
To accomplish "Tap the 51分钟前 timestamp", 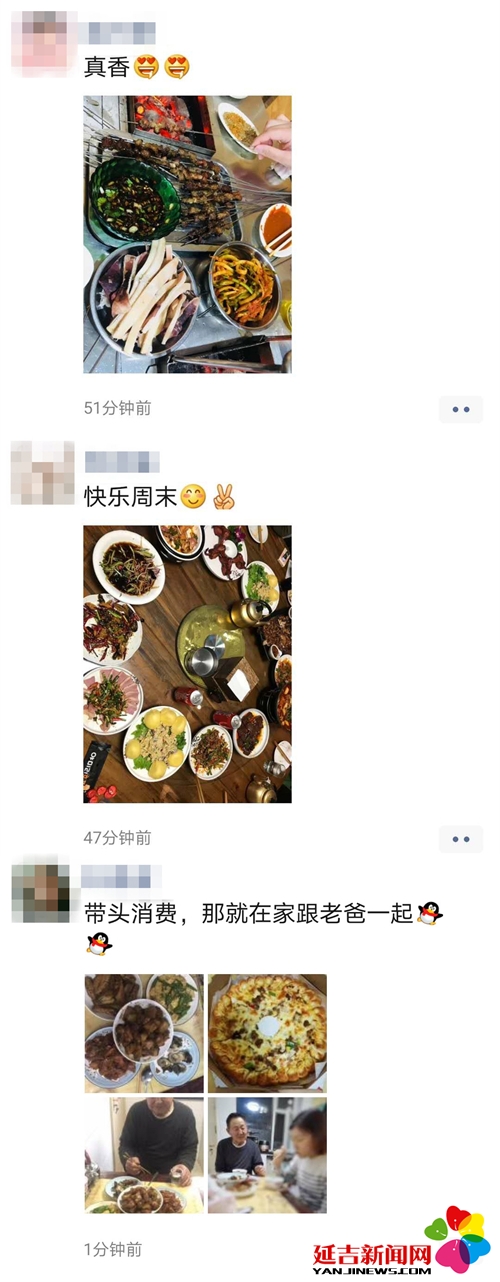I will point(117,408).
